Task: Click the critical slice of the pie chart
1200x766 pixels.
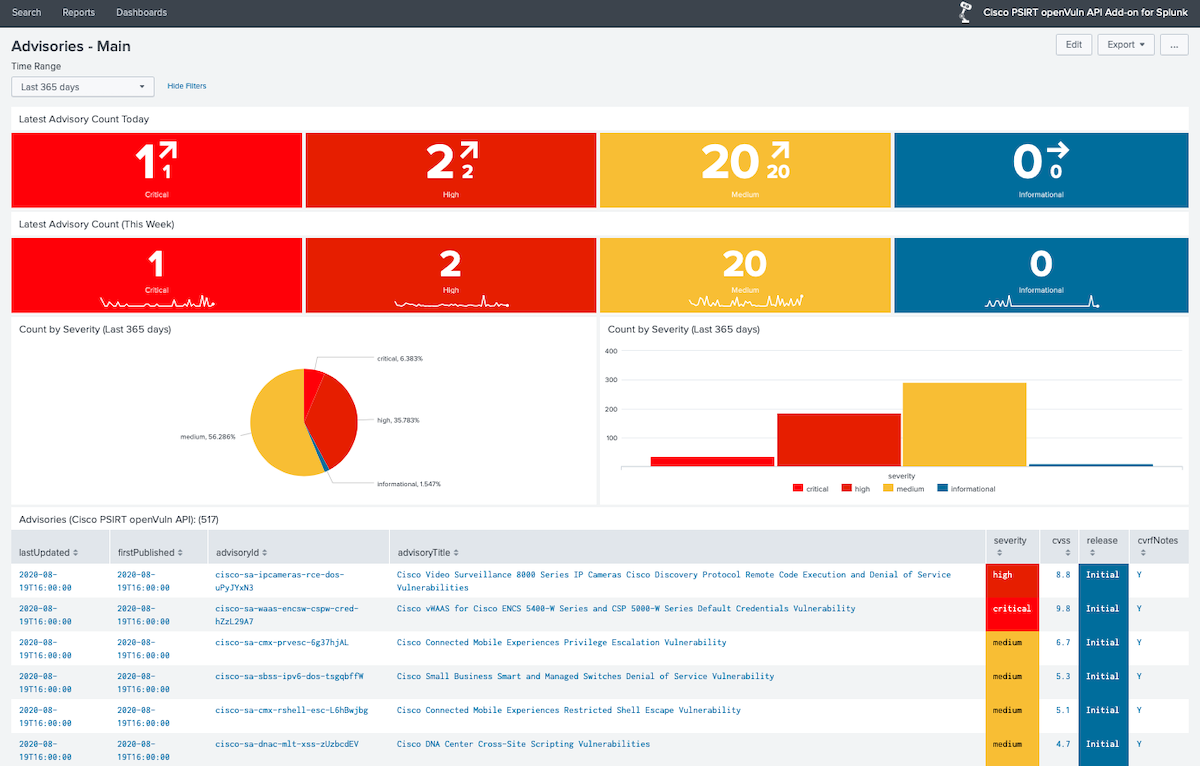Action: [x=313, y=388]
